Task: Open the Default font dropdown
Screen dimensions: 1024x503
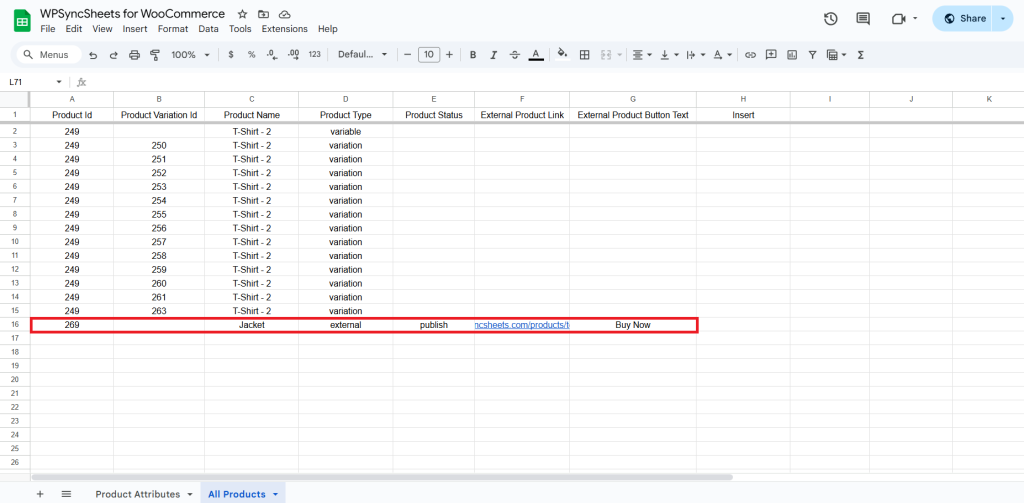Action: (x=362, y=55)
